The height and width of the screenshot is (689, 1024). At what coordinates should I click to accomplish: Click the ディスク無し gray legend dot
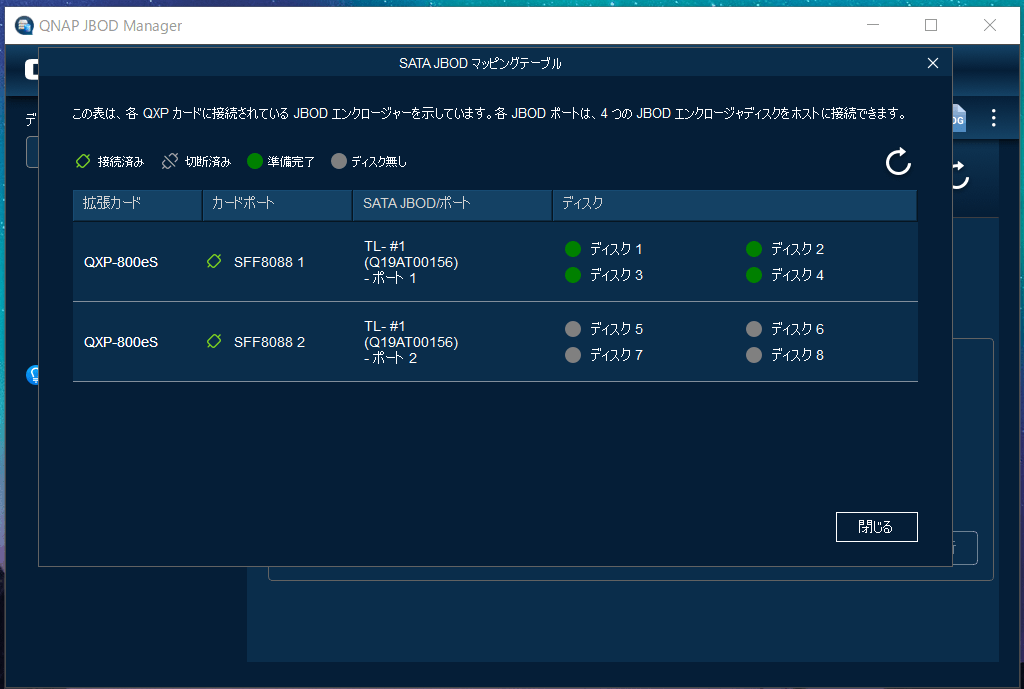tap(338, 161)
